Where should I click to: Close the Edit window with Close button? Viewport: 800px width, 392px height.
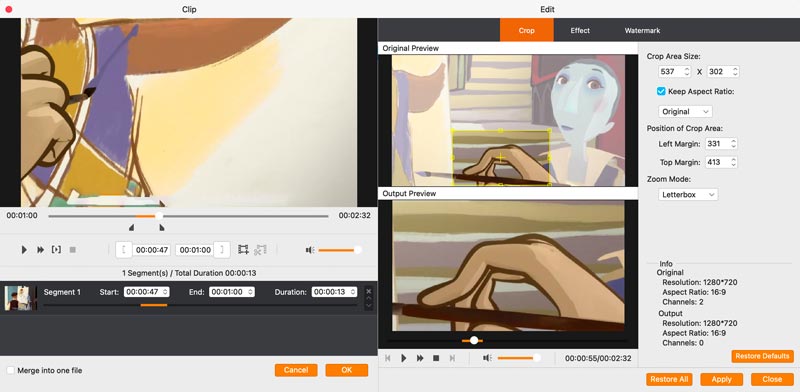tap(772, 379)
